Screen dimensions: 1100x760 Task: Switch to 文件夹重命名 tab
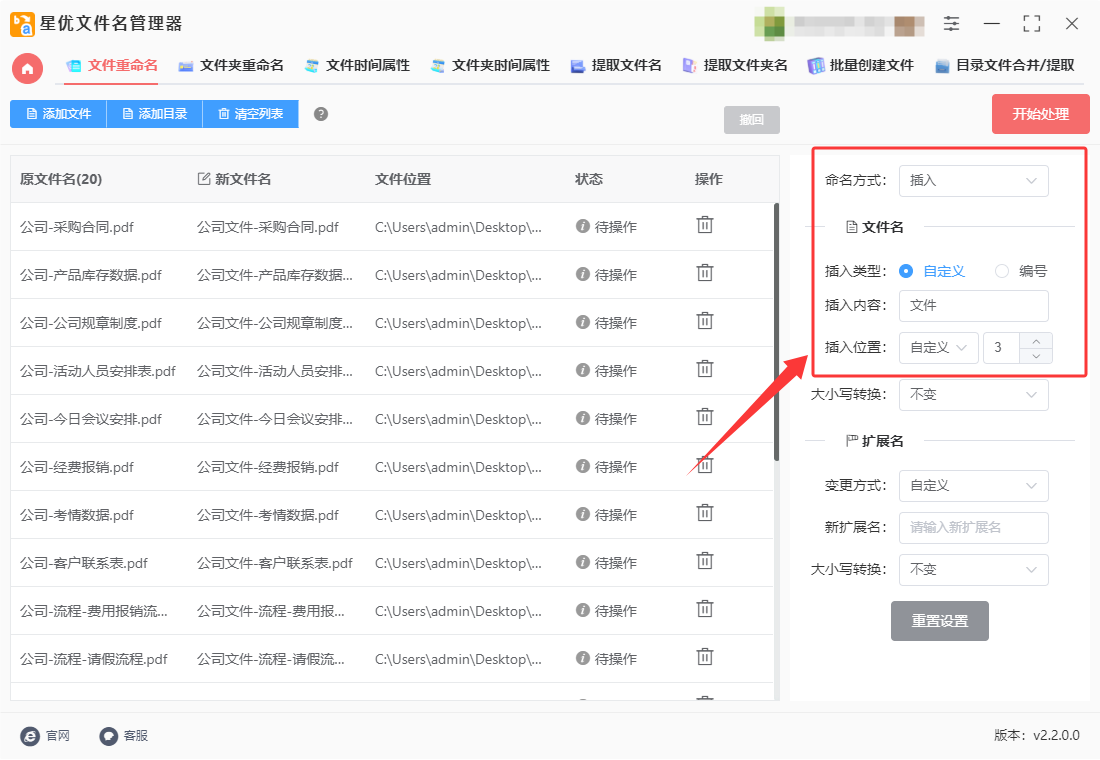[232, 66]
